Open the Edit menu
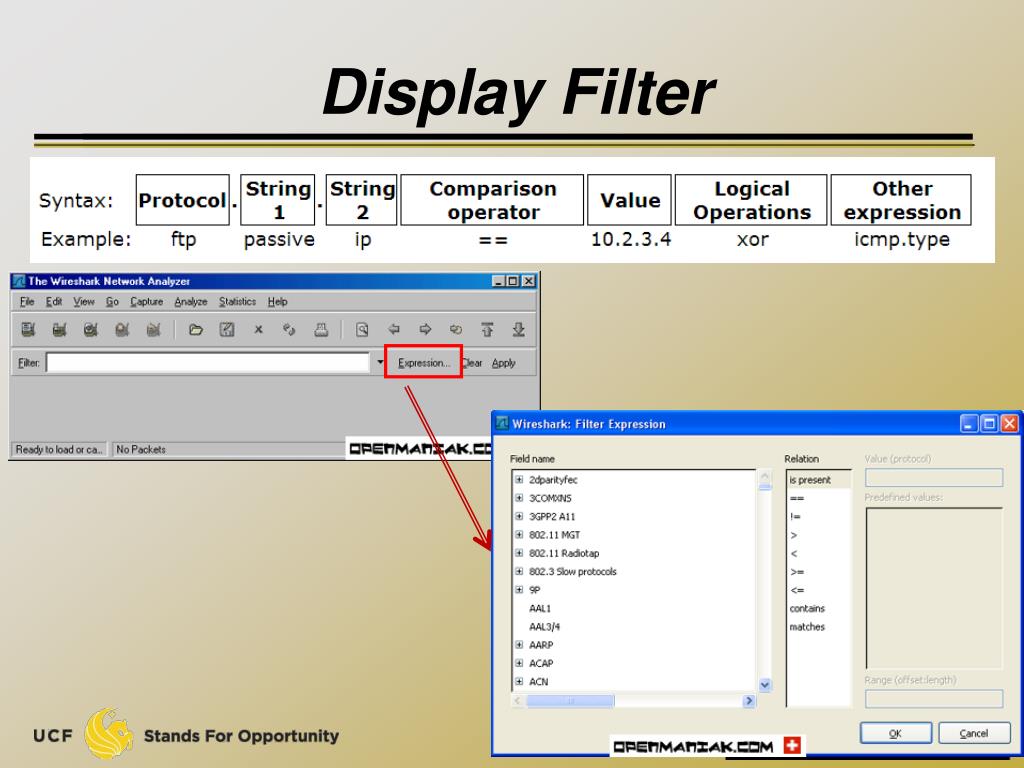 click(54, 302)
